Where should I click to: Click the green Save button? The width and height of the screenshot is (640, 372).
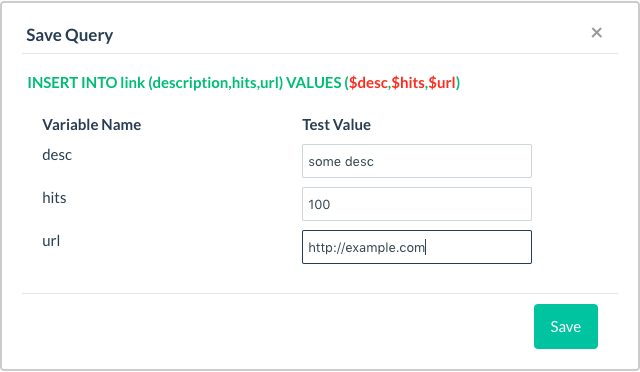[566, 326]
